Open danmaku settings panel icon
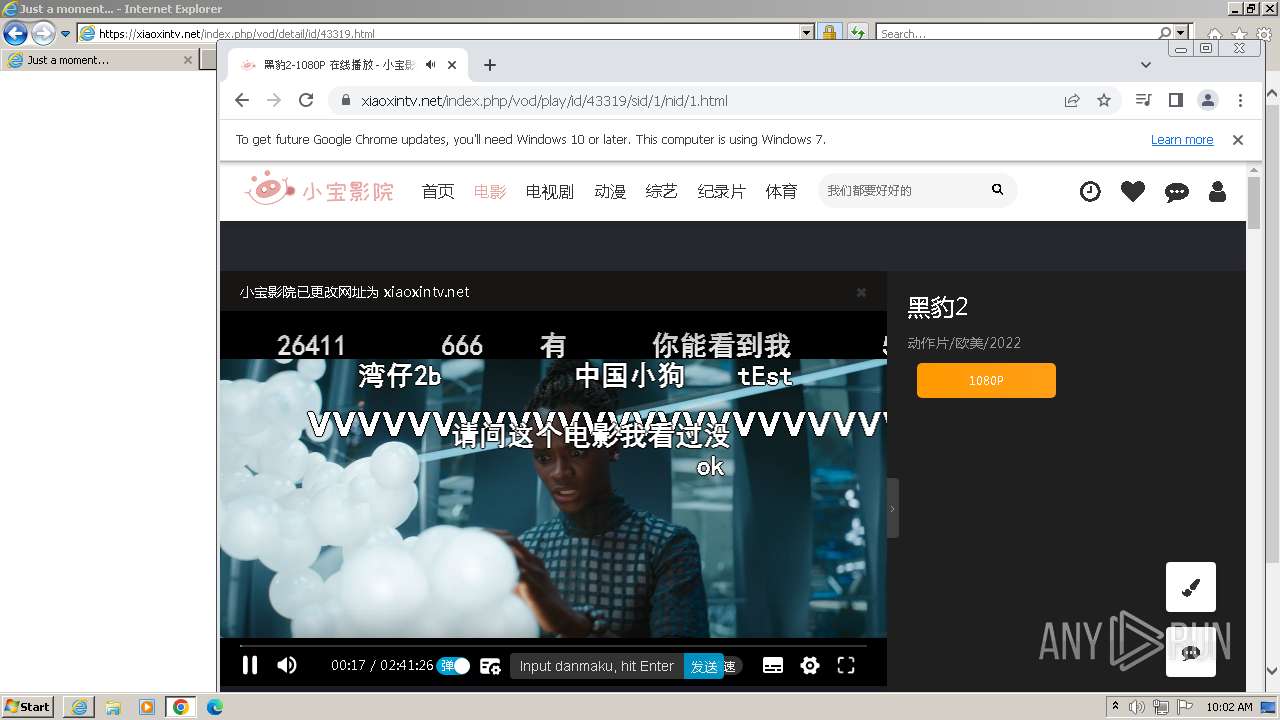 coord(490,666)
